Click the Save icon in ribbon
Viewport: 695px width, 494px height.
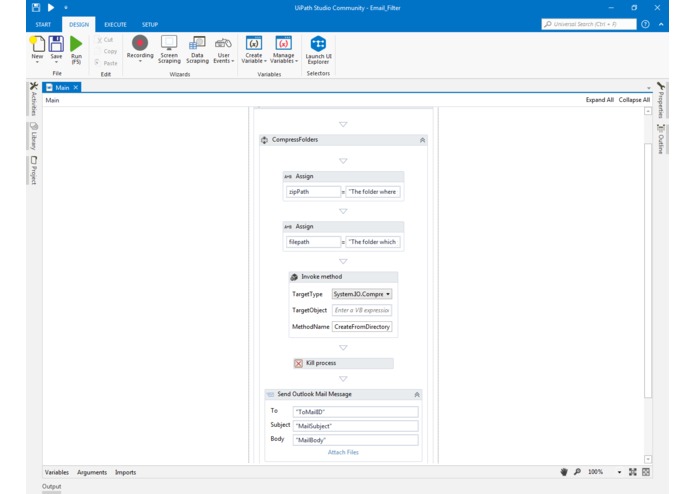pos(56,49)
